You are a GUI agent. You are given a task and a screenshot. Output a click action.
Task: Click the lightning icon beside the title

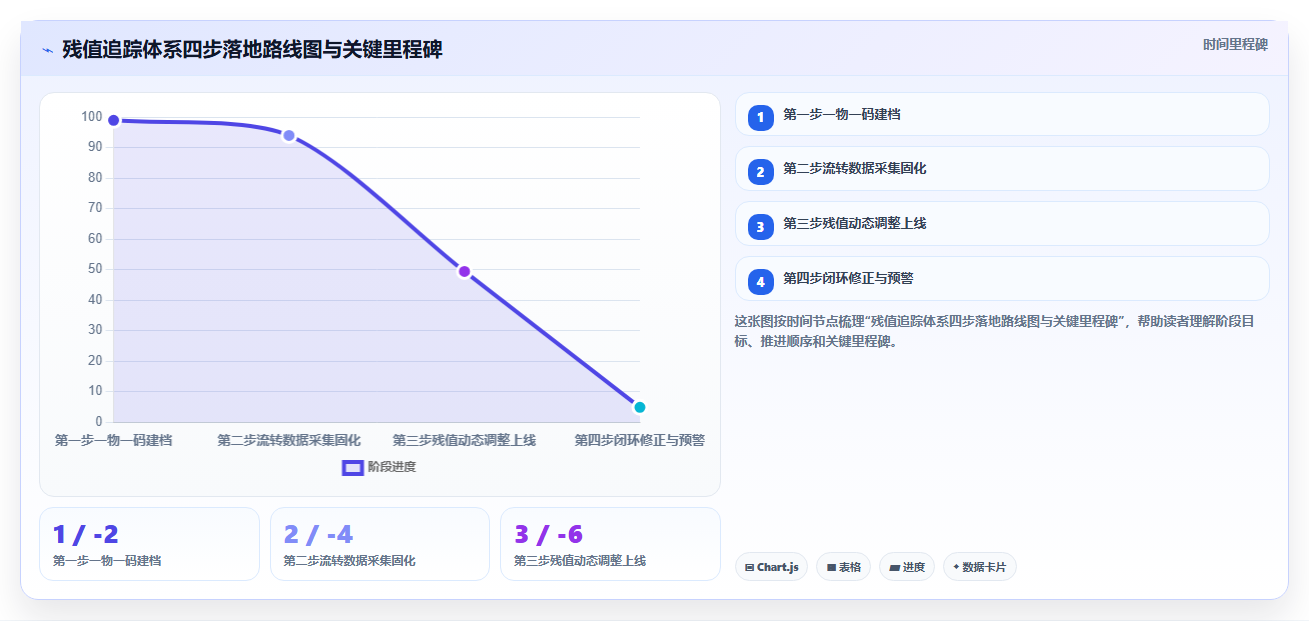[x=47, y=50]
